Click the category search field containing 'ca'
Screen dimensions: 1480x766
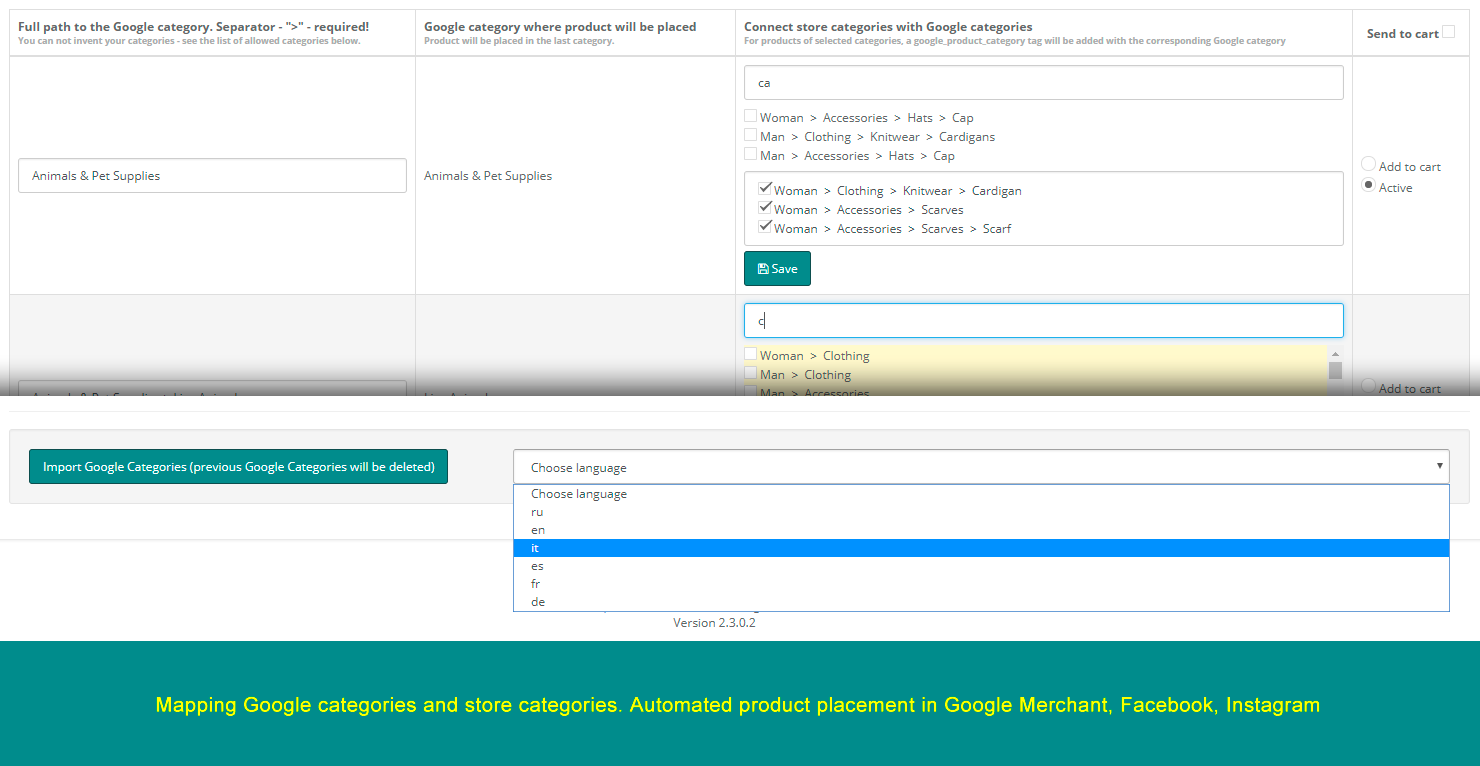tap(1043, 83)
